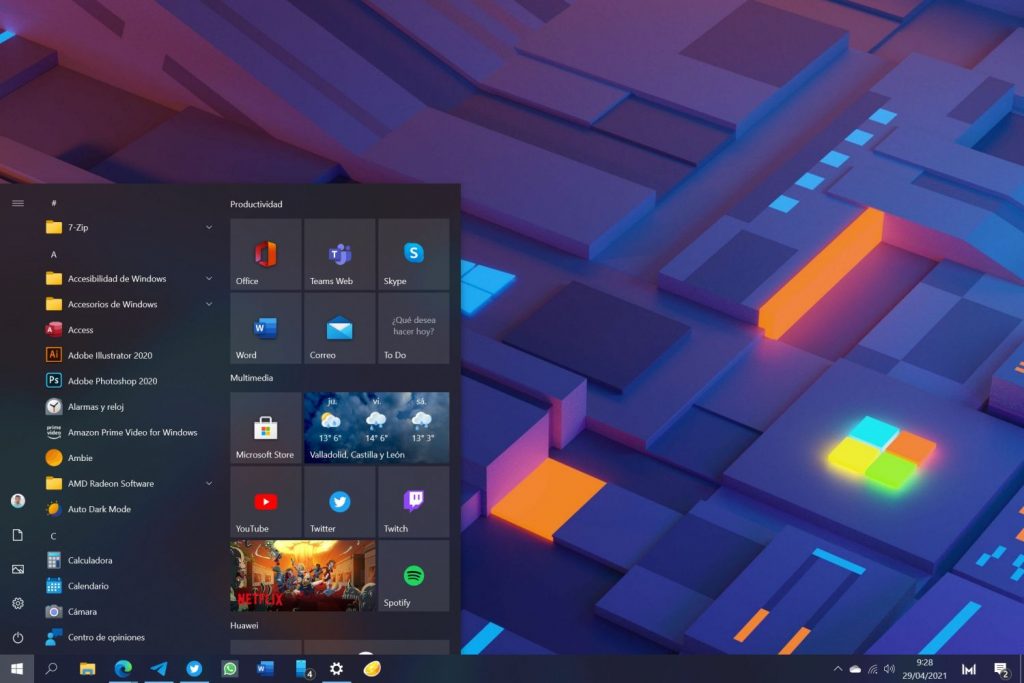Screen dimensions: 1024x683
Task: Open the Spotify tile
Action: (x=413, y=576)
